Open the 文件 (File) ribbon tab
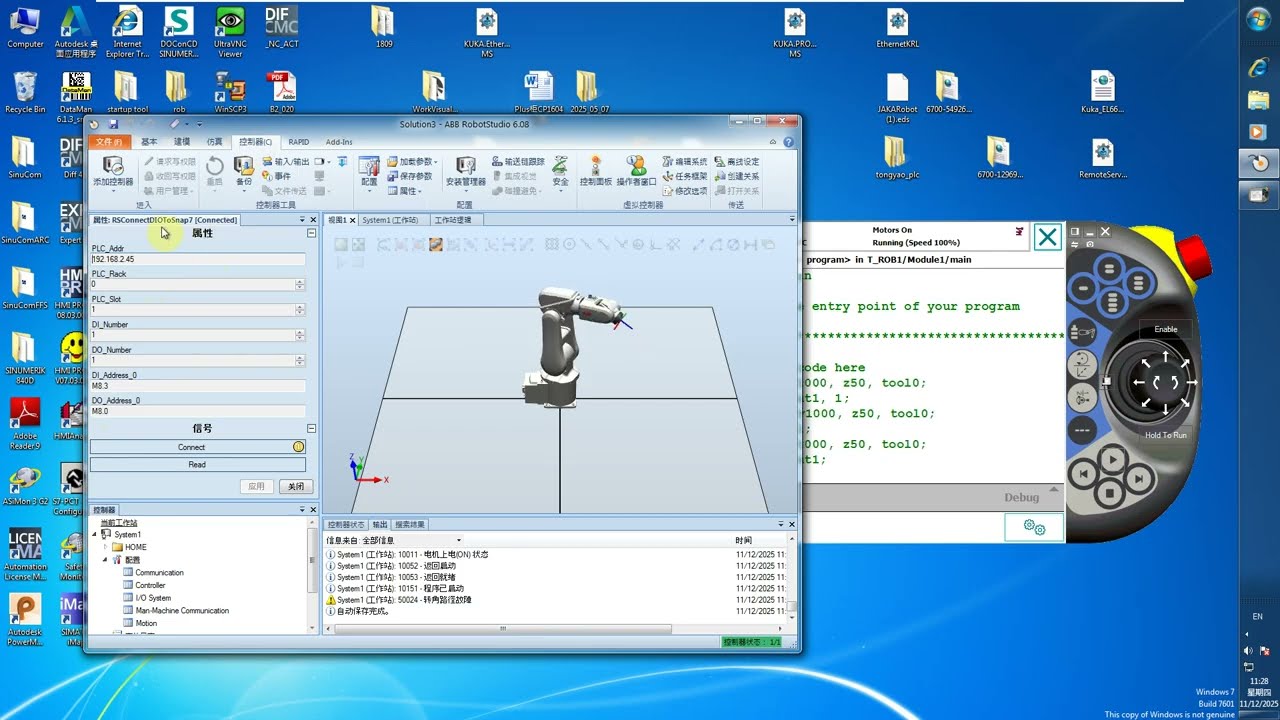Screen dimensions: 1280x720 coord(110,142)
